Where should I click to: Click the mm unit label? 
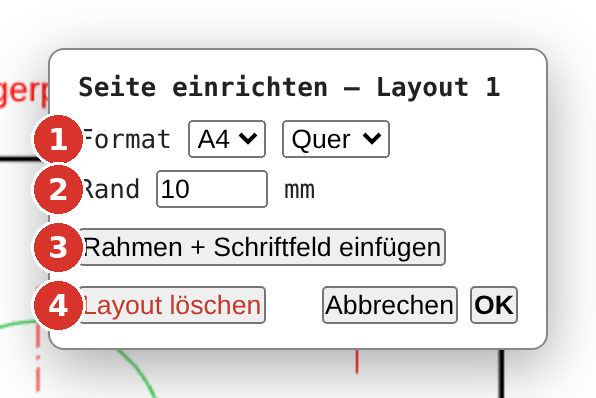[x=300, y=190]
